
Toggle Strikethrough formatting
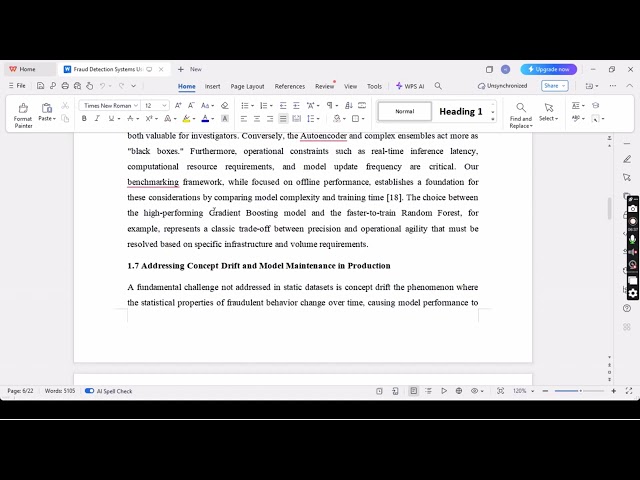pos(130,119)
